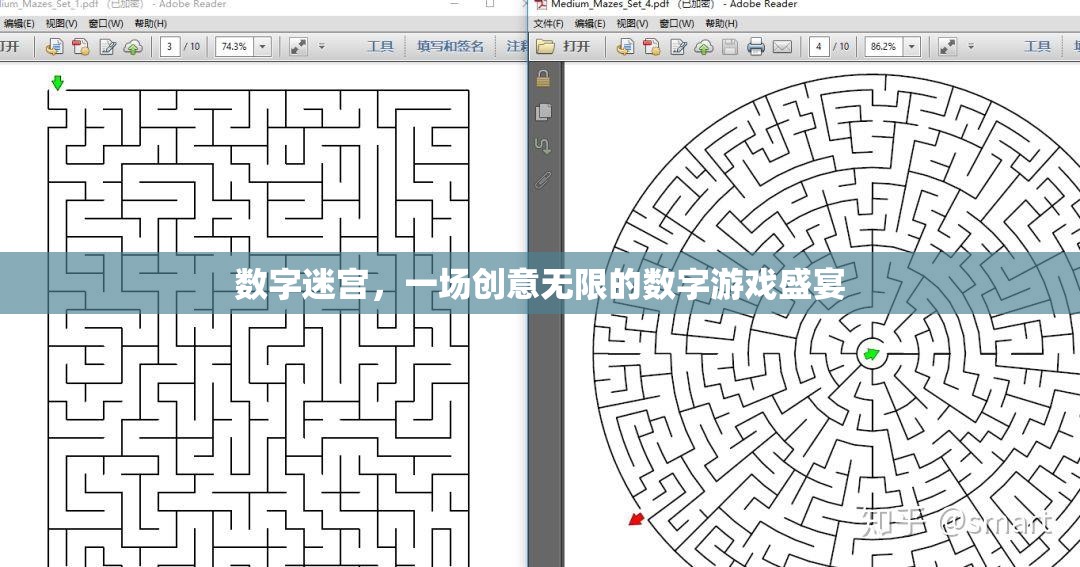Viewport: 1080px width, 567px height.
Task: Click cloud upload icon in left Reader window
Action: [133, 47]
